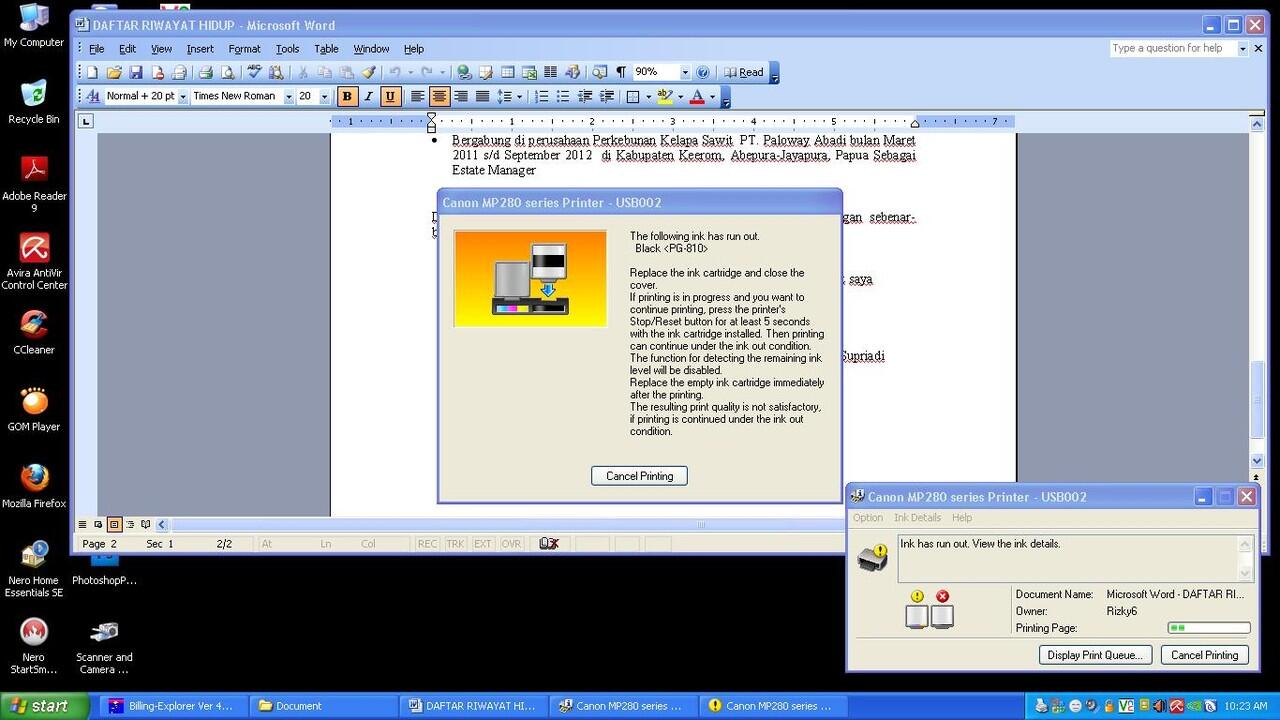Click the Bullets list icon
Image resolution: width=1280 pixels, height=720 pixels.
click(563, 96)
